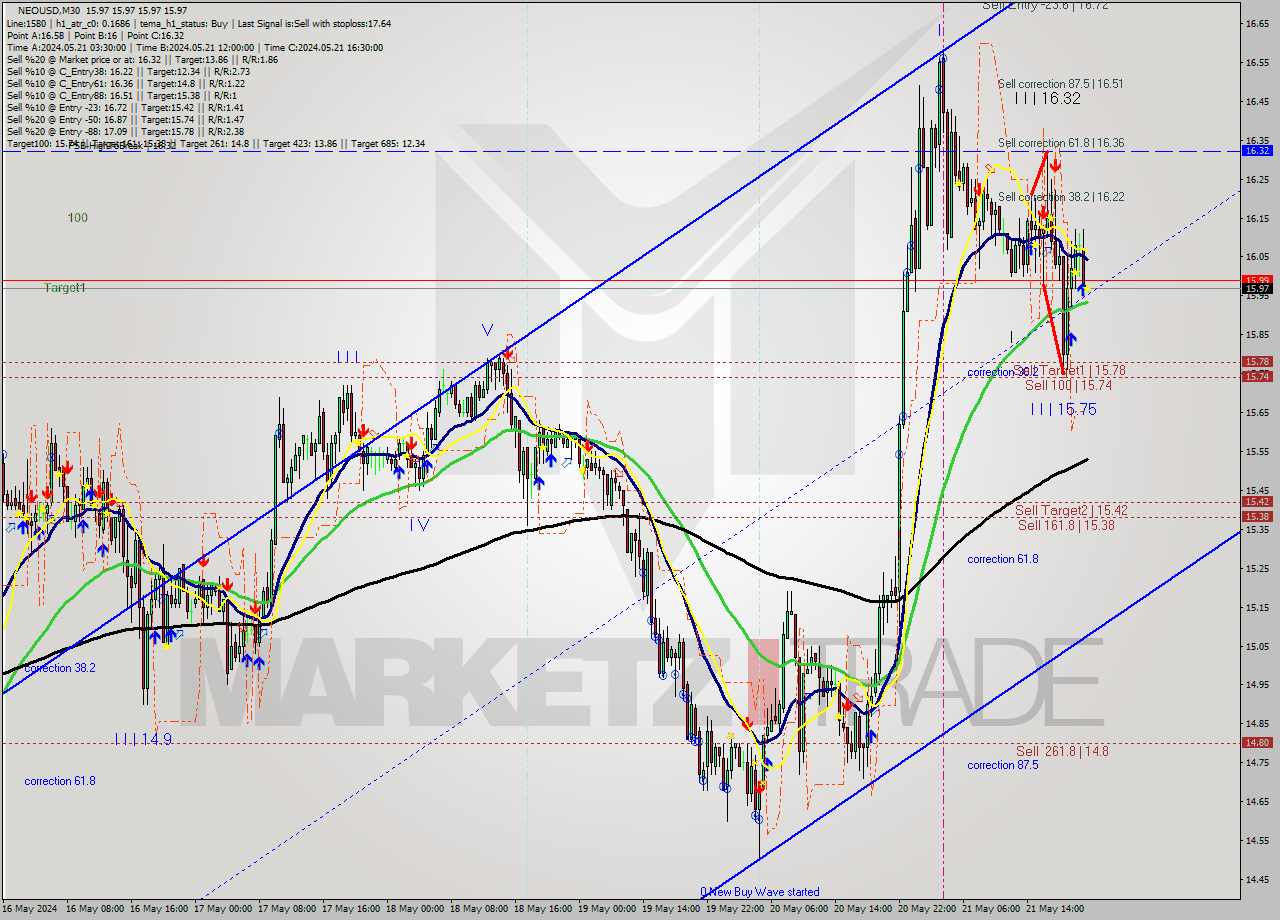Click the 16.55 price scale value

(x=1257, y=62)
